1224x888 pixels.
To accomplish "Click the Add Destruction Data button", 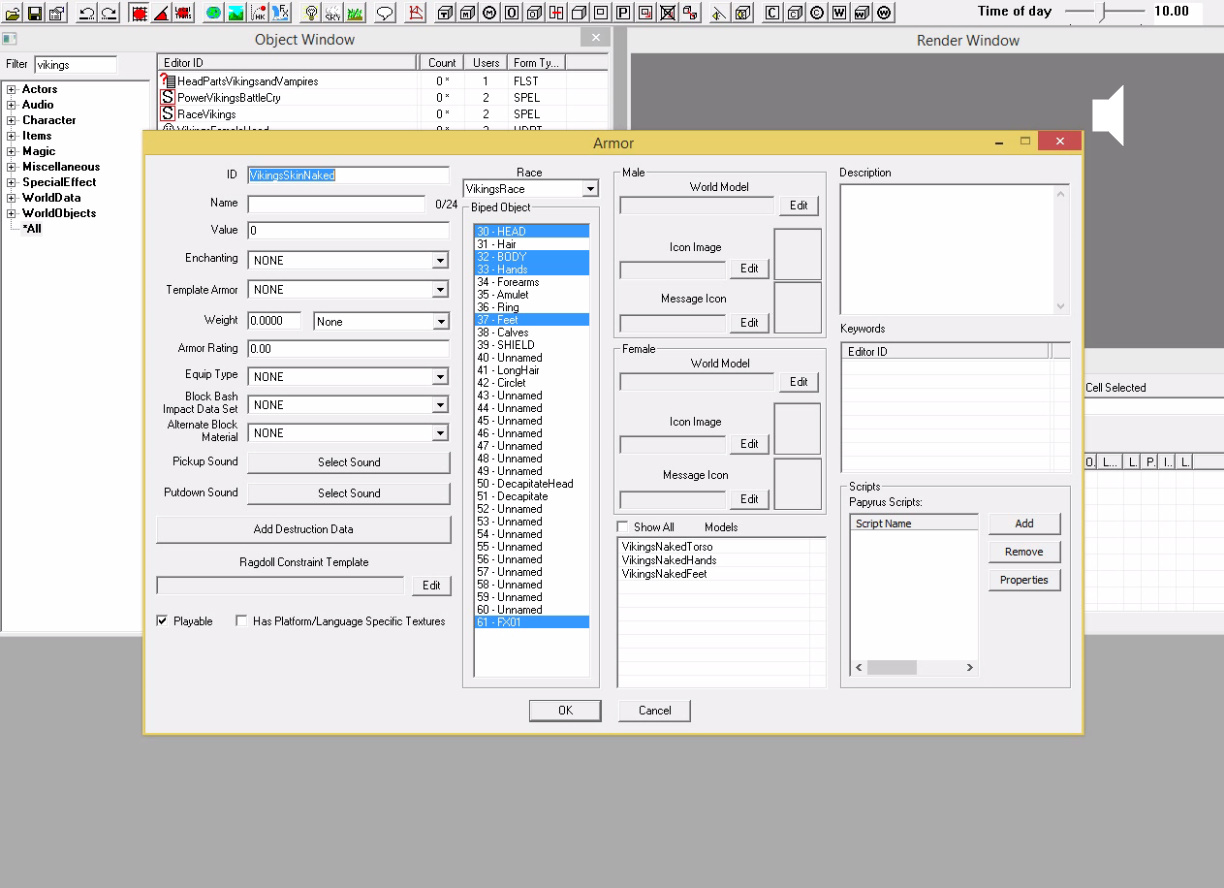I will tap(303, 529).
